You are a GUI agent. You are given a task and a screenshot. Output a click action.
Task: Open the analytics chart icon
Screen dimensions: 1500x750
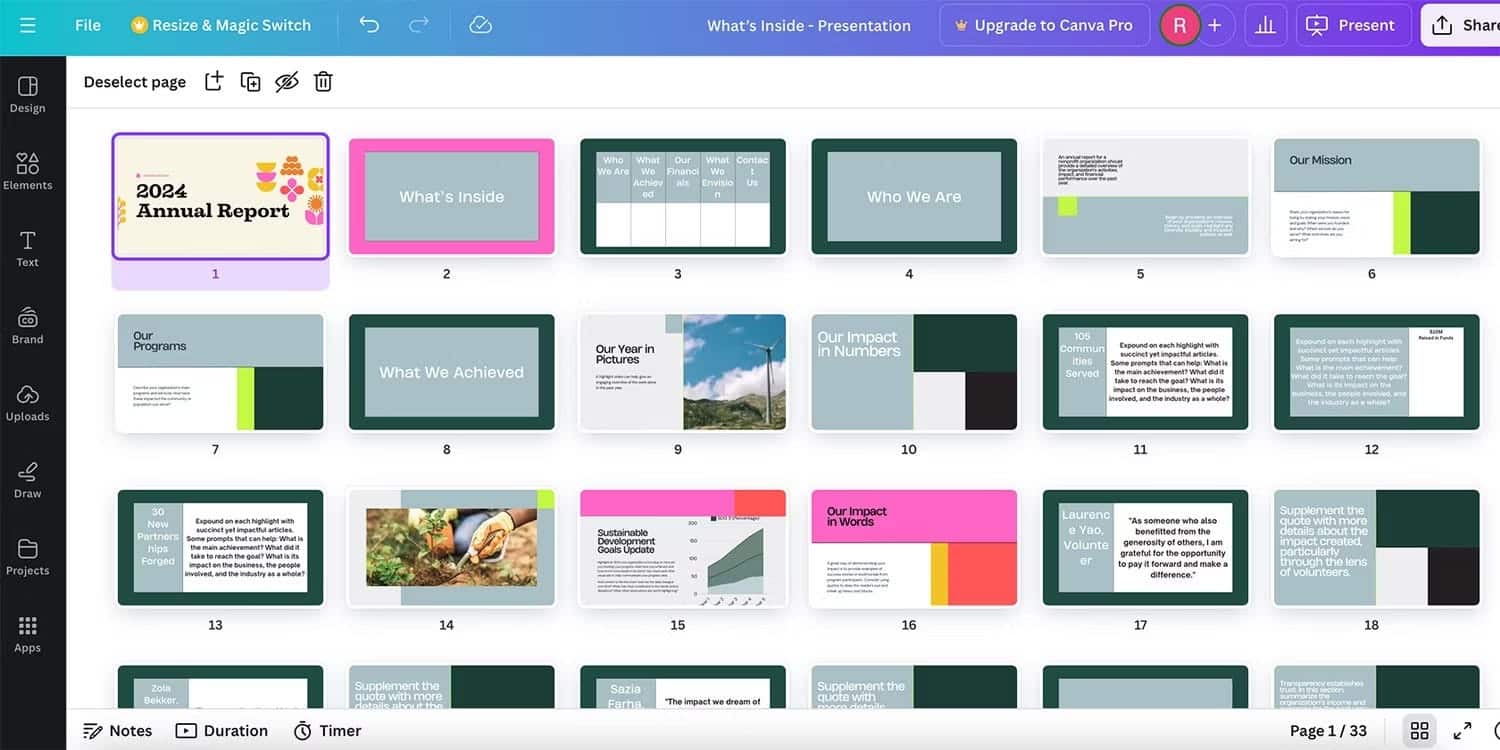tap(1265, 25)
